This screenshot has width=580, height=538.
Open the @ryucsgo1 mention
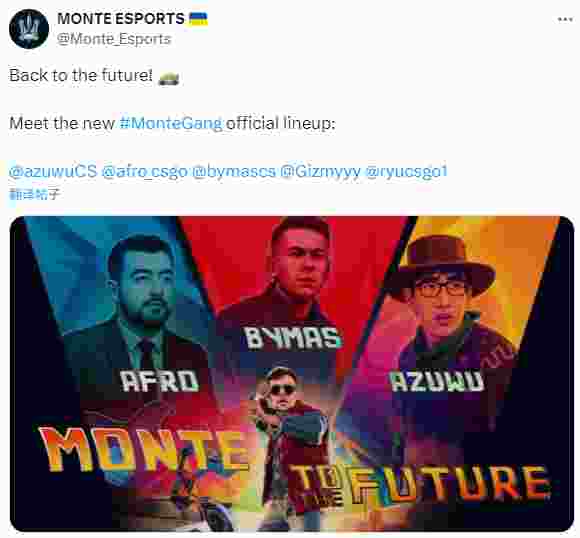(x=406, y=171)
